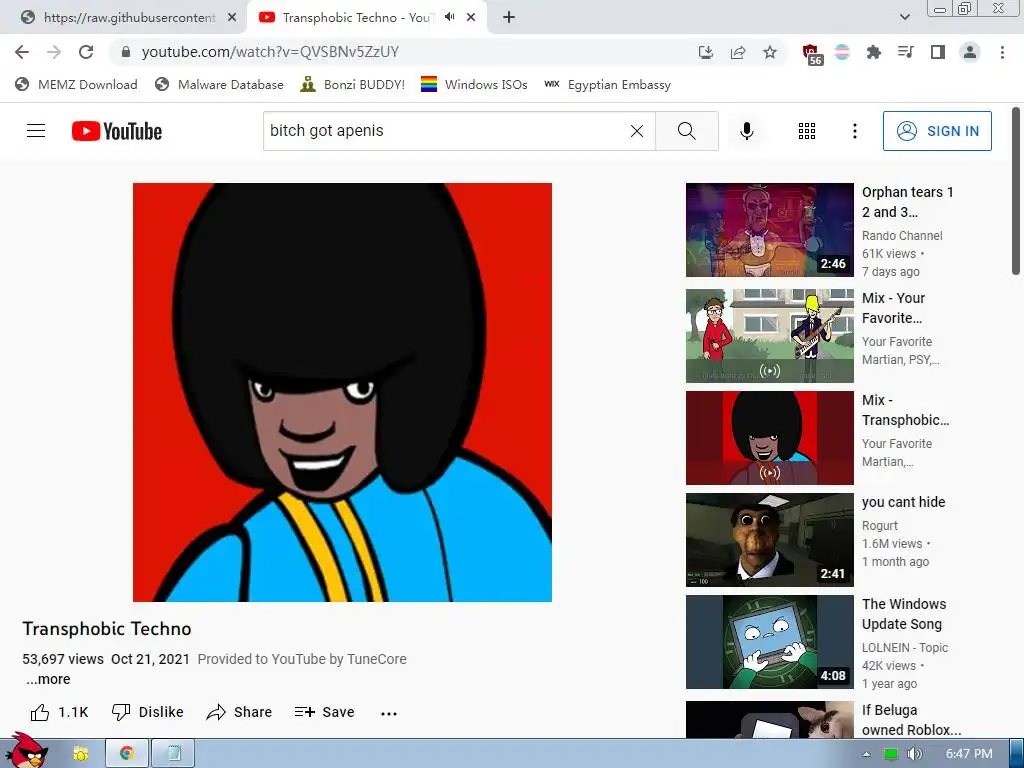Switch to the raw.githubusercontent tab
Screen dimensions: 1024x768
[x=129, y=18]
